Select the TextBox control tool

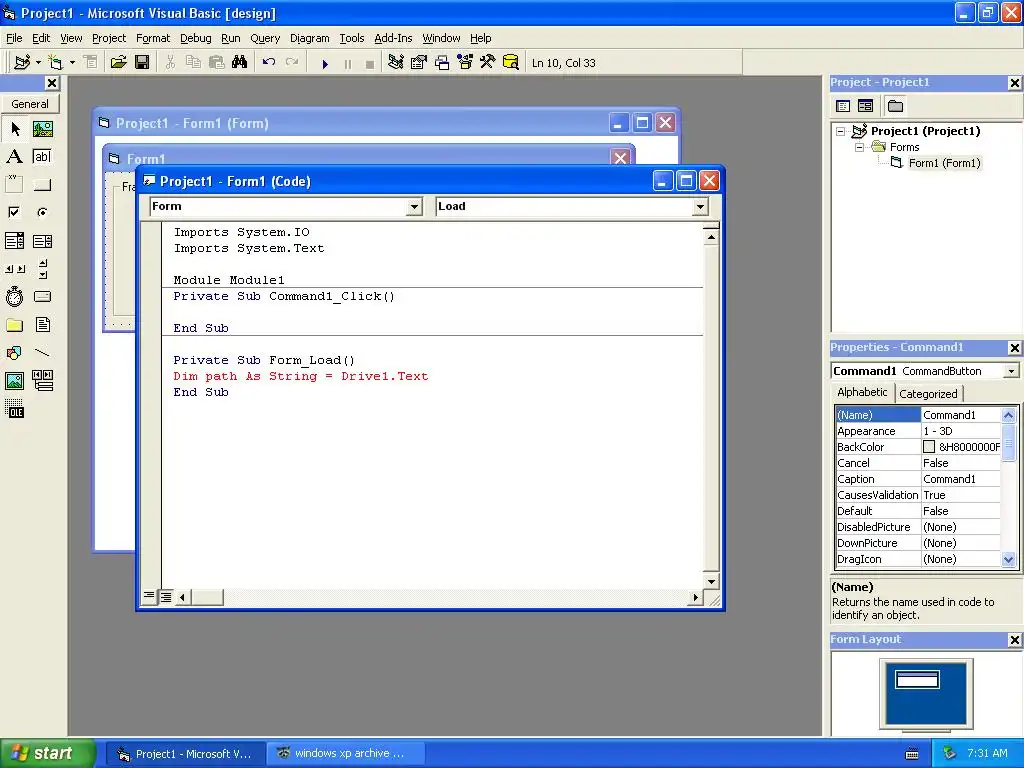coord(42,157)
